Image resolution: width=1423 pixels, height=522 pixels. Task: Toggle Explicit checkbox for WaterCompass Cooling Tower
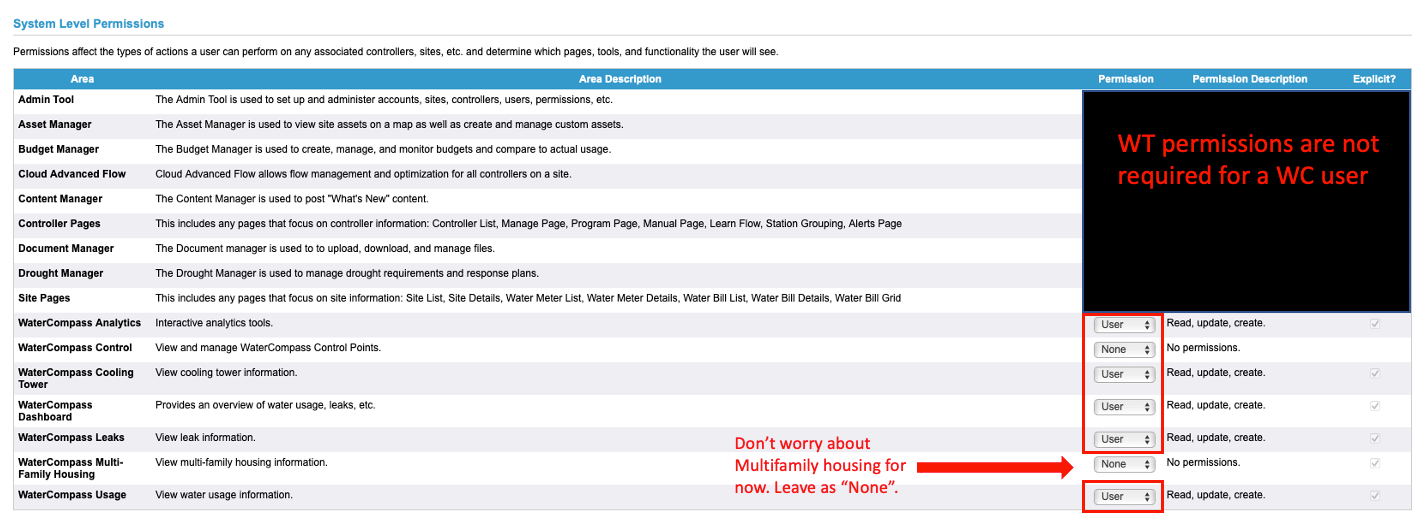pyautogui.click(x=1374, y=373)
